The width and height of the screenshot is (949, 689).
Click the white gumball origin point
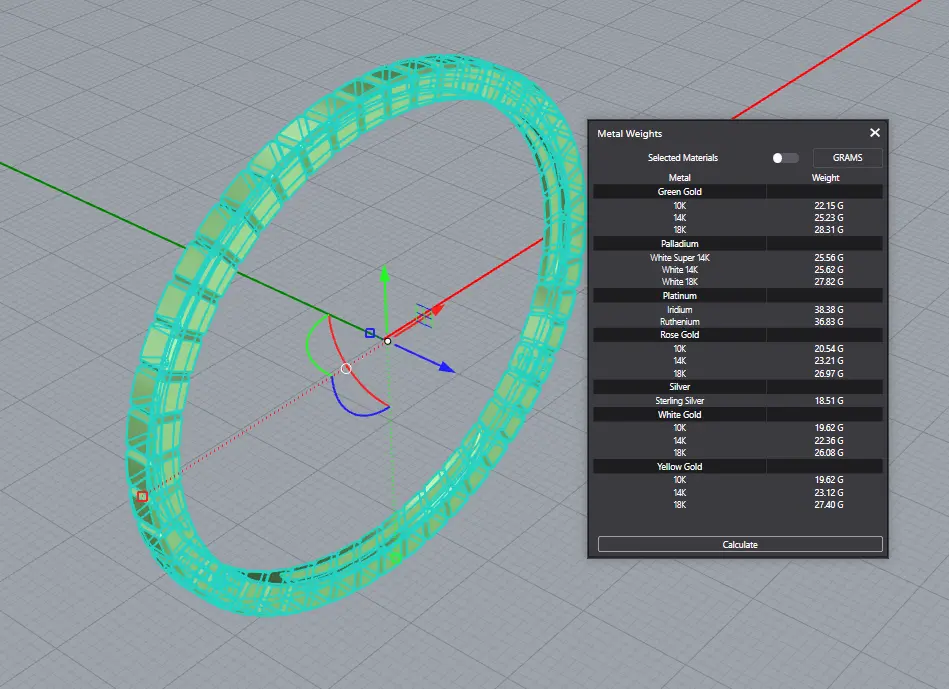coord(388,341)
